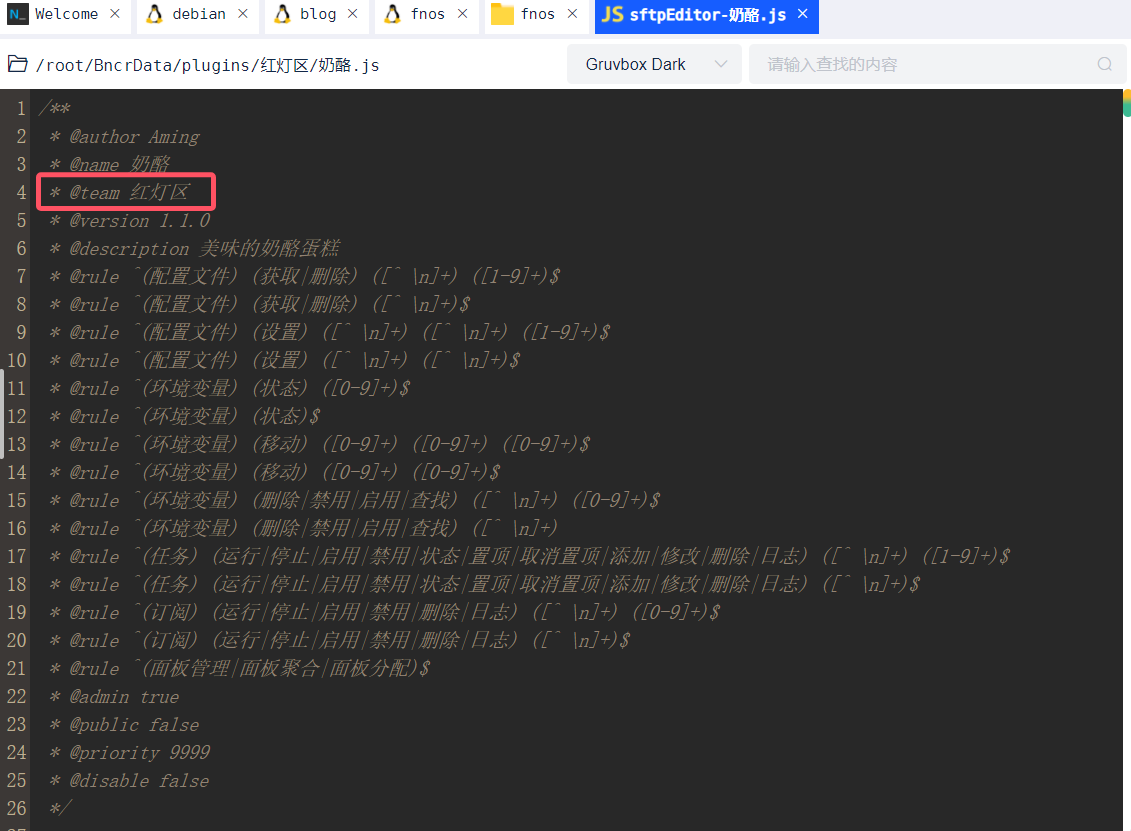Select the sftpEditor-奶酪.js tab
The width and height of the screenshot is (1131, 831).
[x=706, y=14]
